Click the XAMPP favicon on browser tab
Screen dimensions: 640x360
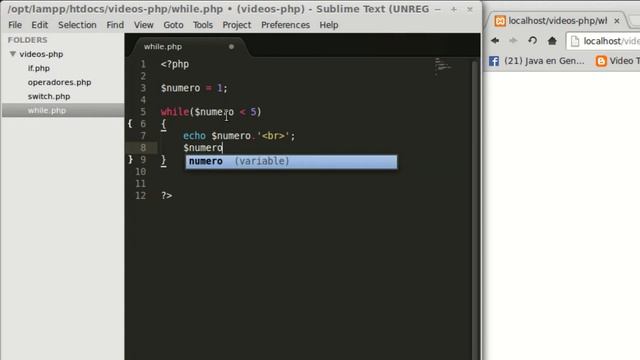coord(500,21)
